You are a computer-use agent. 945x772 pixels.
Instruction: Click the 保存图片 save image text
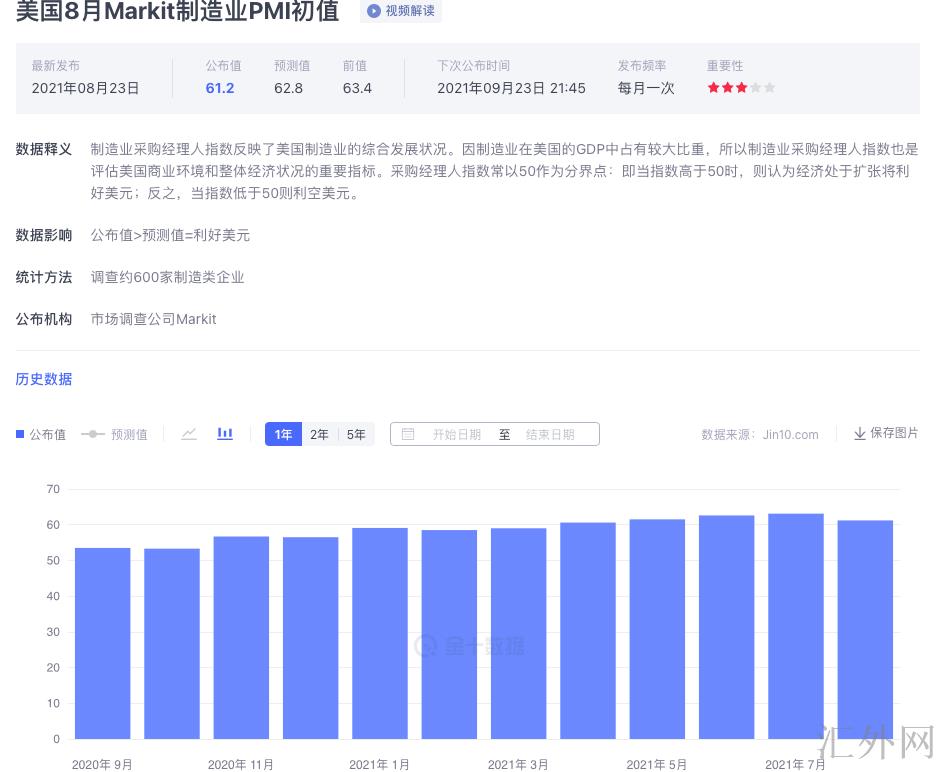pyautogui.click(x=894, y=433)
